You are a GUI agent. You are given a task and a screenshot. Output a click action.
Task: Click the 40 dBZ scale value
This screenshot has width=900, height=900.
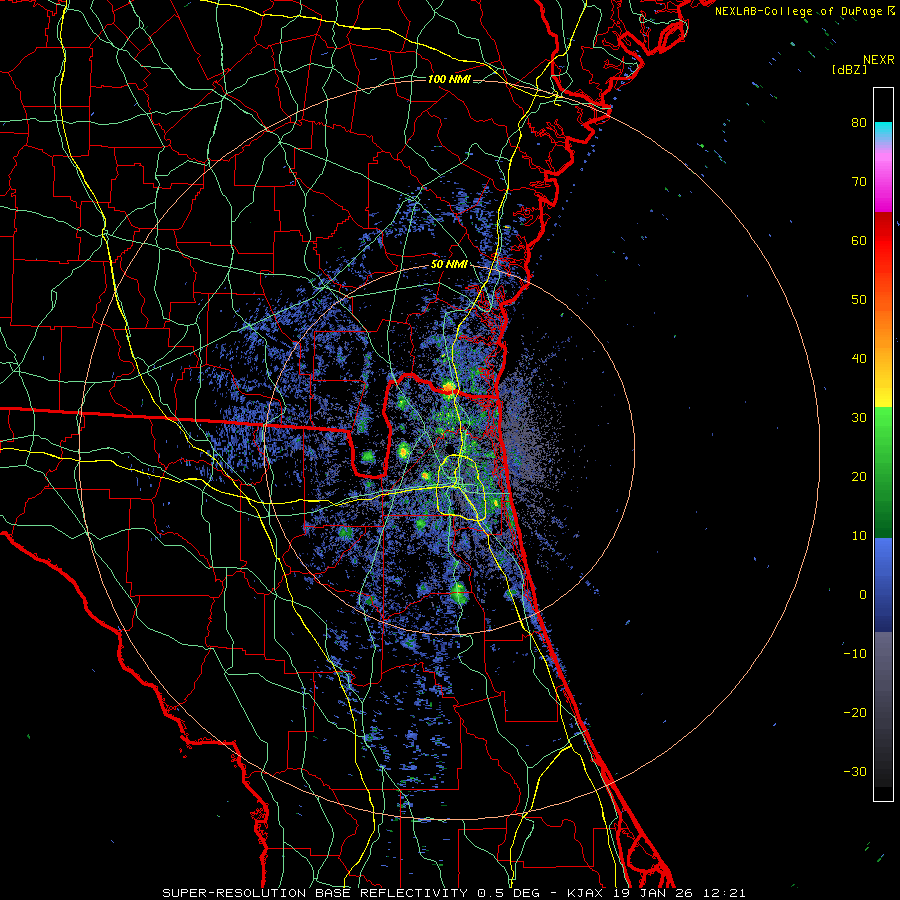(x=859, y=358)
